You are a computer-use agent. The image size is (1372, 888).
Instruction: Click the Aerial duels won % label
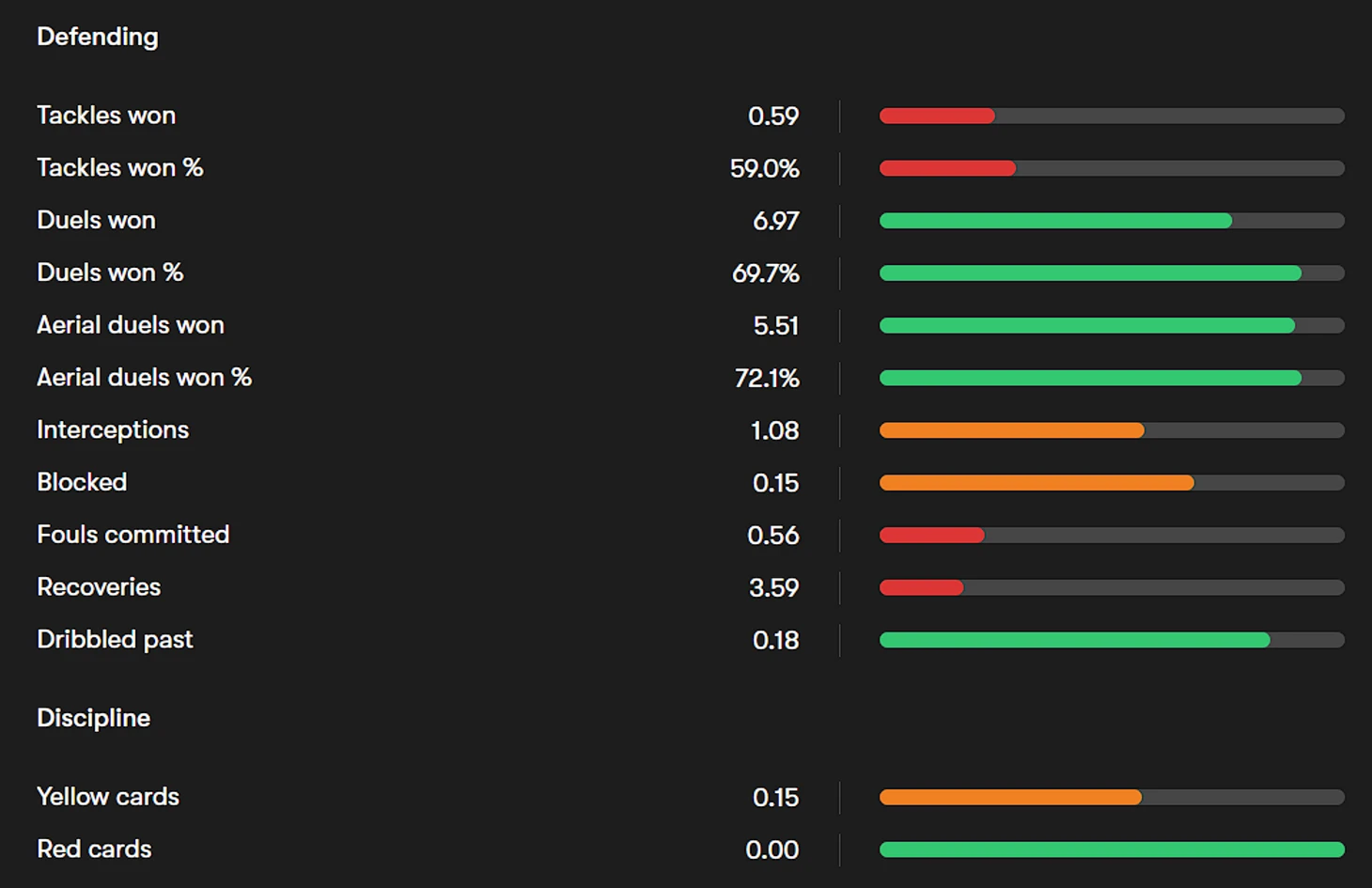[x=144, y=378]
